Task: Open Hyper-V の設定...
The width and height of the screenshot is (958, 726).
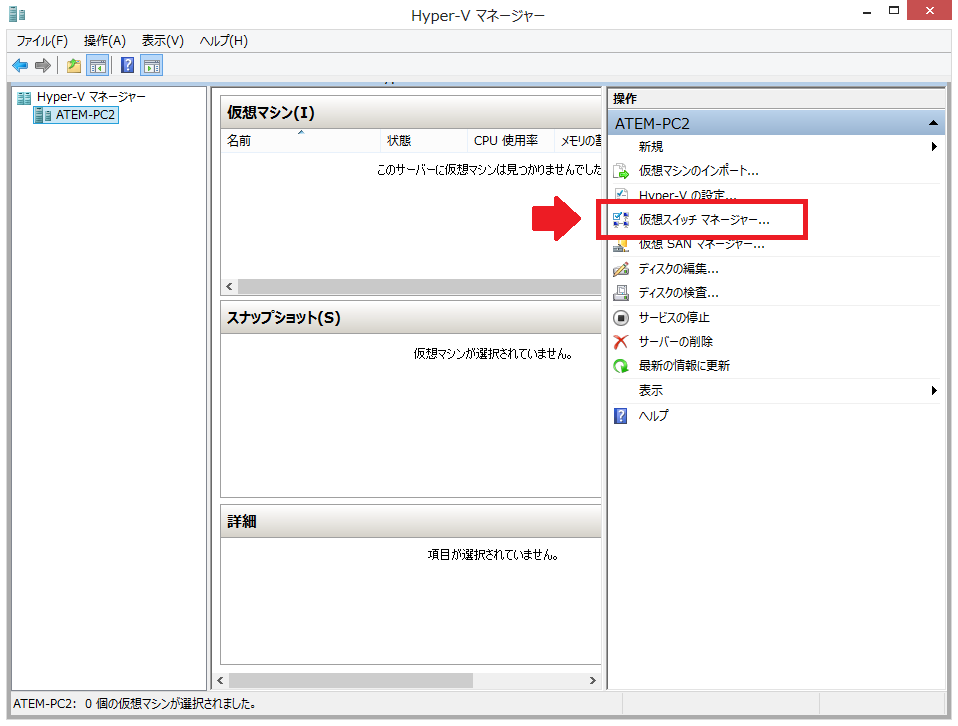Action: (x=688, y=195)
